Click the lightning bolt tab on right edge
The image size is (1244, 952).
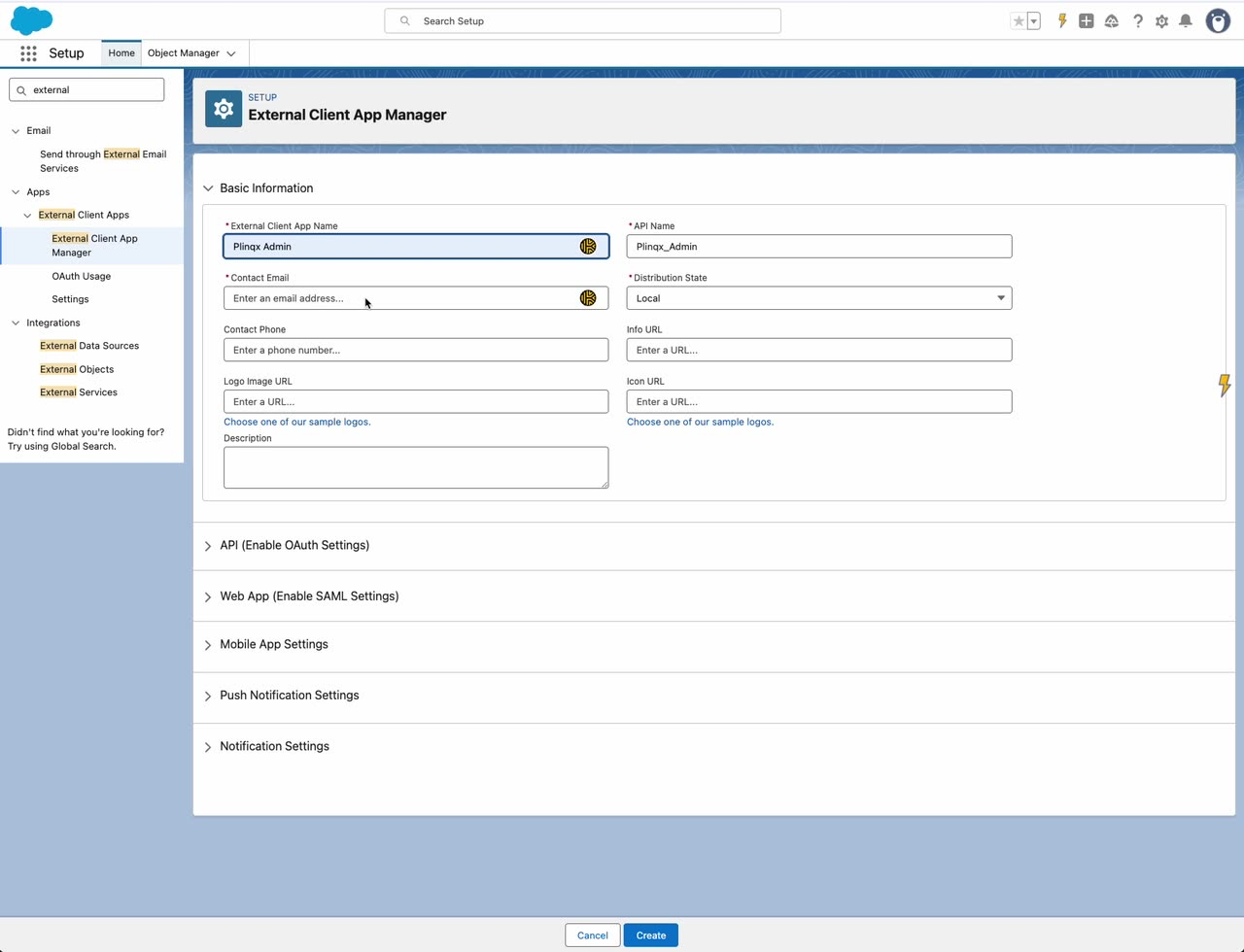click(x=1225, y=385)
